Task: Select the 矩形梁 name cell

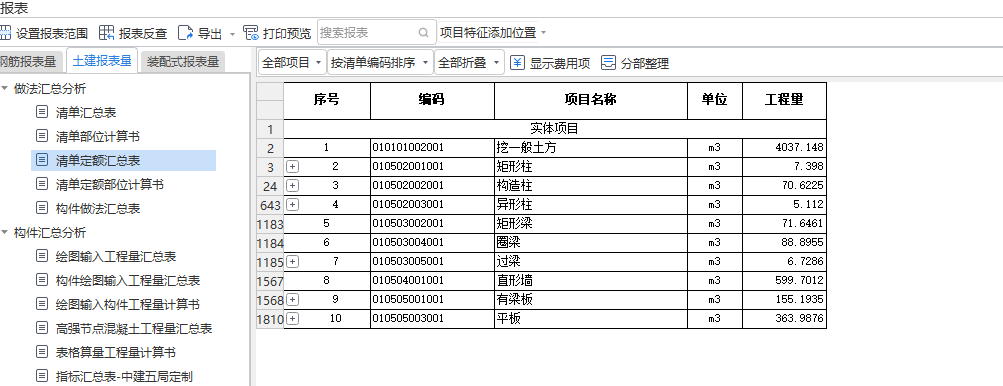Action: (x=591, y=224)
